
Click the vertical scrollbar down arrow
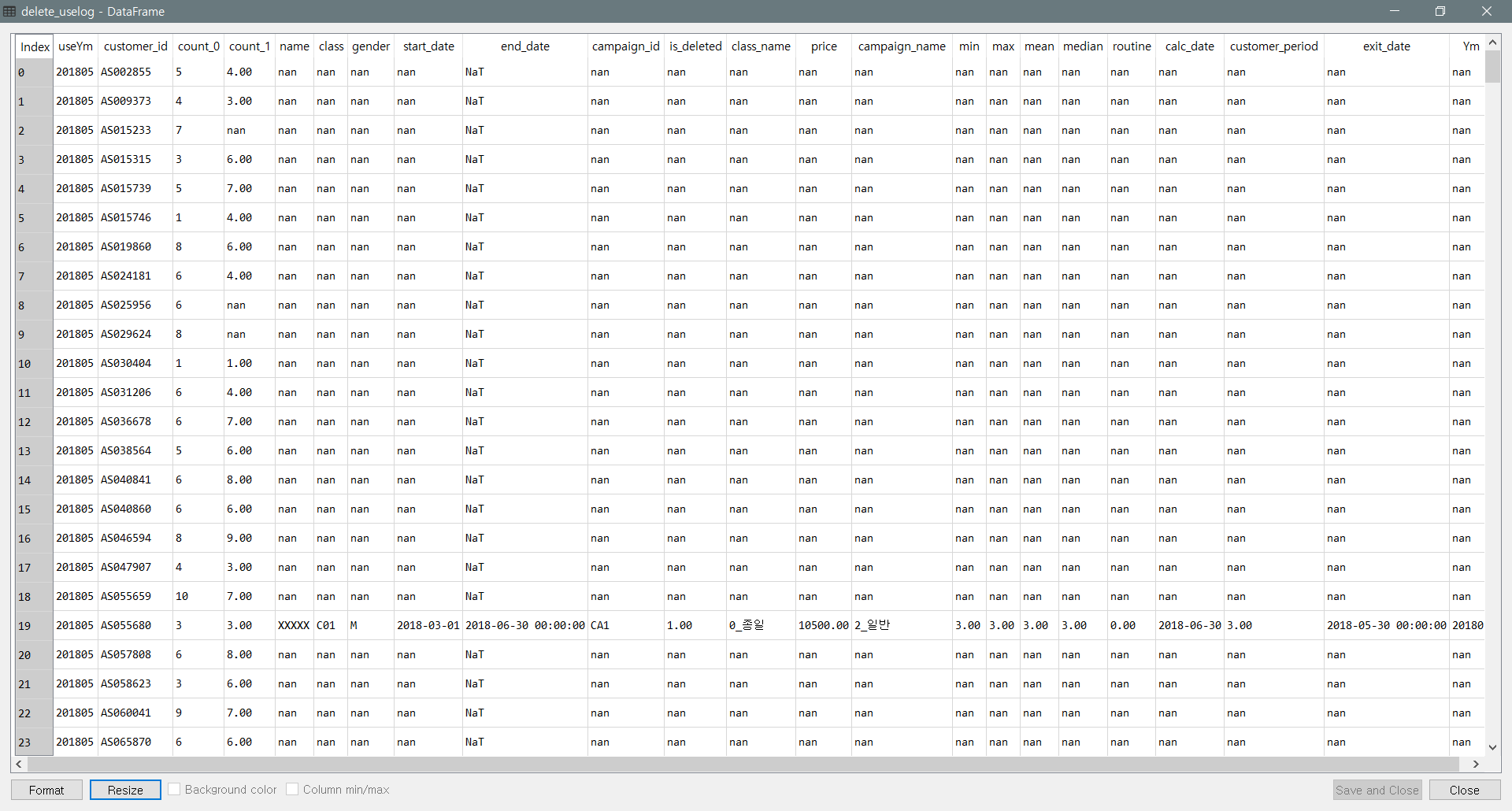(1492, 747)
